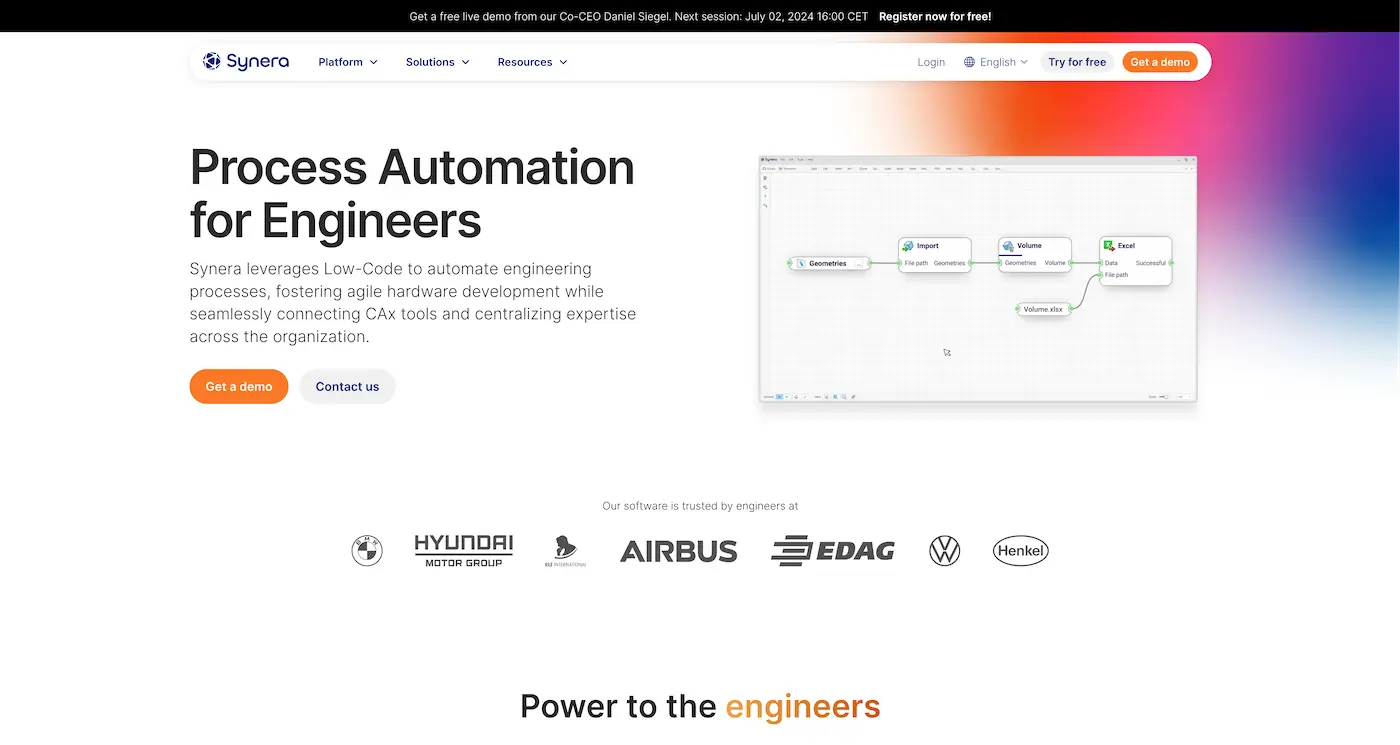The width and height of the screenshot is (1400, 745).
Task: Click the Airbus logo
Action: pyautogui.click(x=679, y=551)
